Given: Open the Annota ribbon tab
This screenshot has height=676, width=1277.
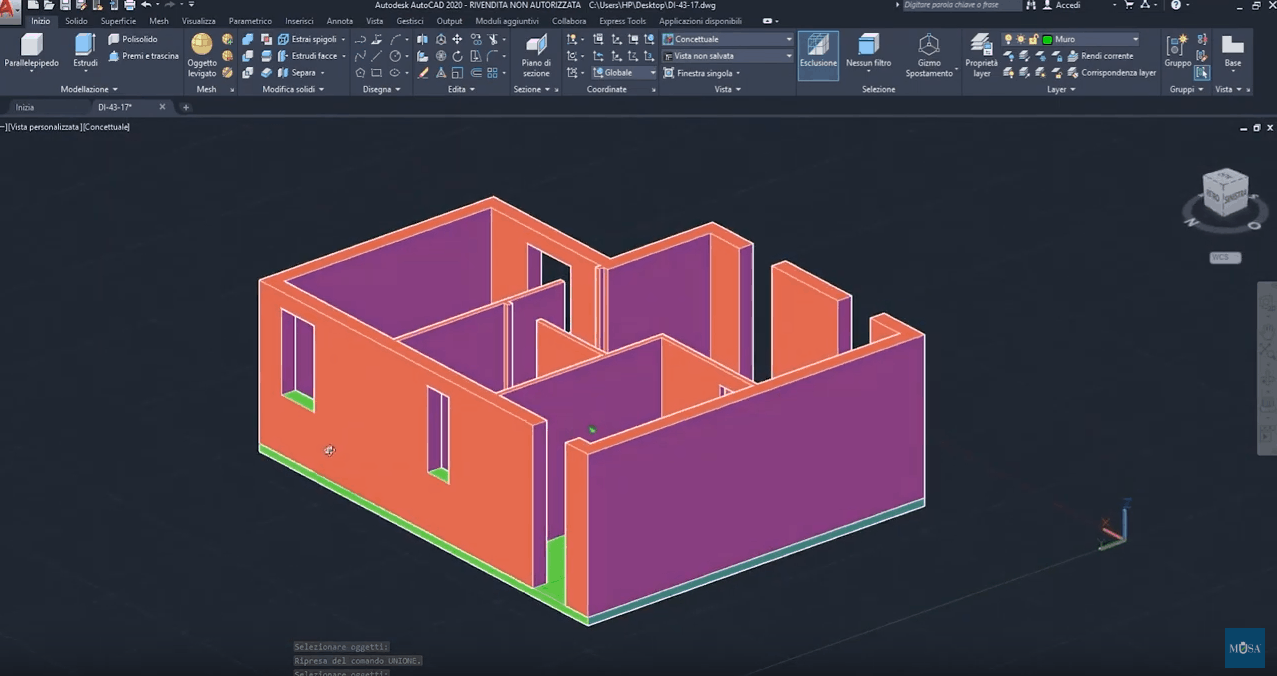Looking at the screenshot, I should (x=340, y=21).
